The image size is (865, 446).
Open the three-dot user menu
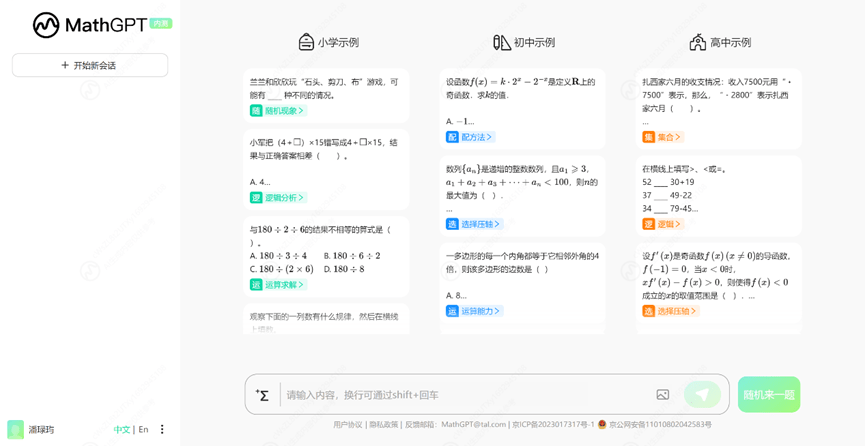point(163,429)
